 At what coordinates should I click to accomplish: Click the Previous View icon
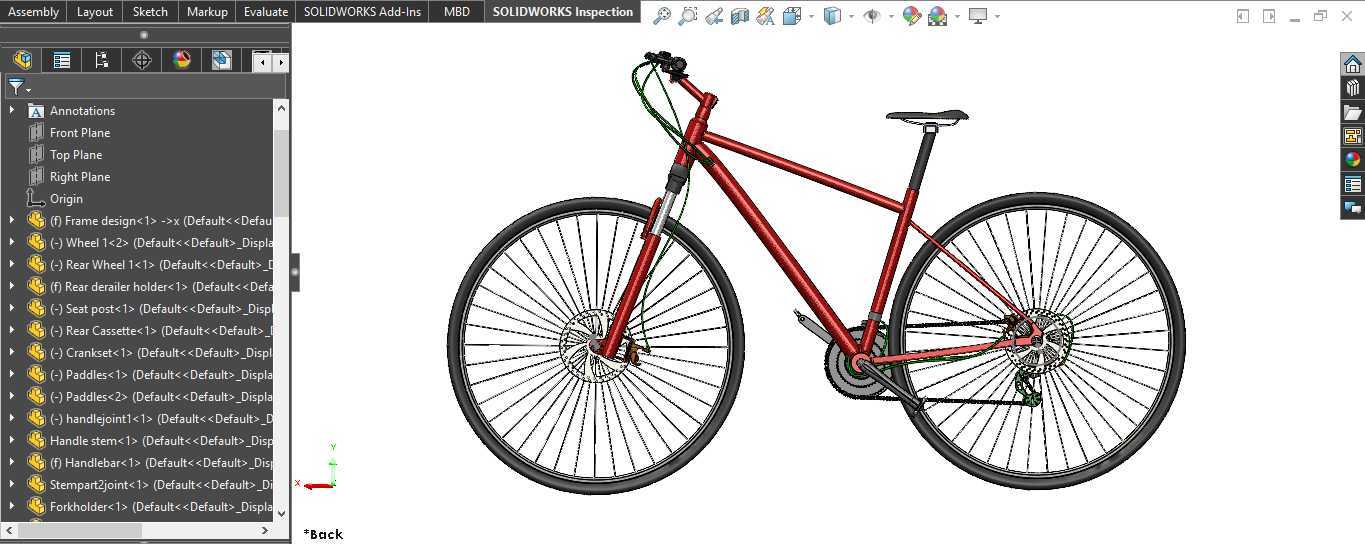click(x=714, y=16)
